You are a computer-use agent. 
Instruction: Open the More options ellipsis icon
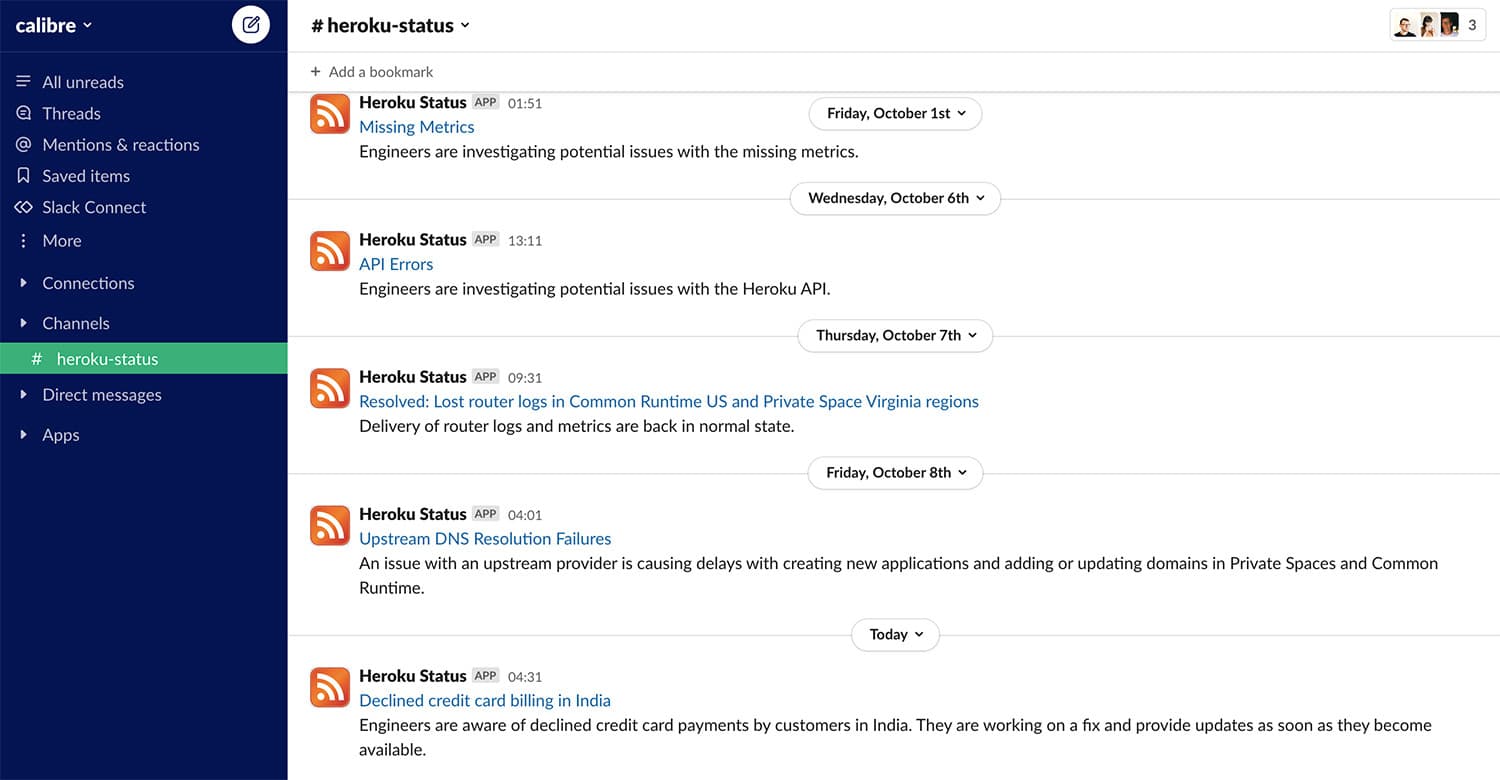[x=22, y=240]
